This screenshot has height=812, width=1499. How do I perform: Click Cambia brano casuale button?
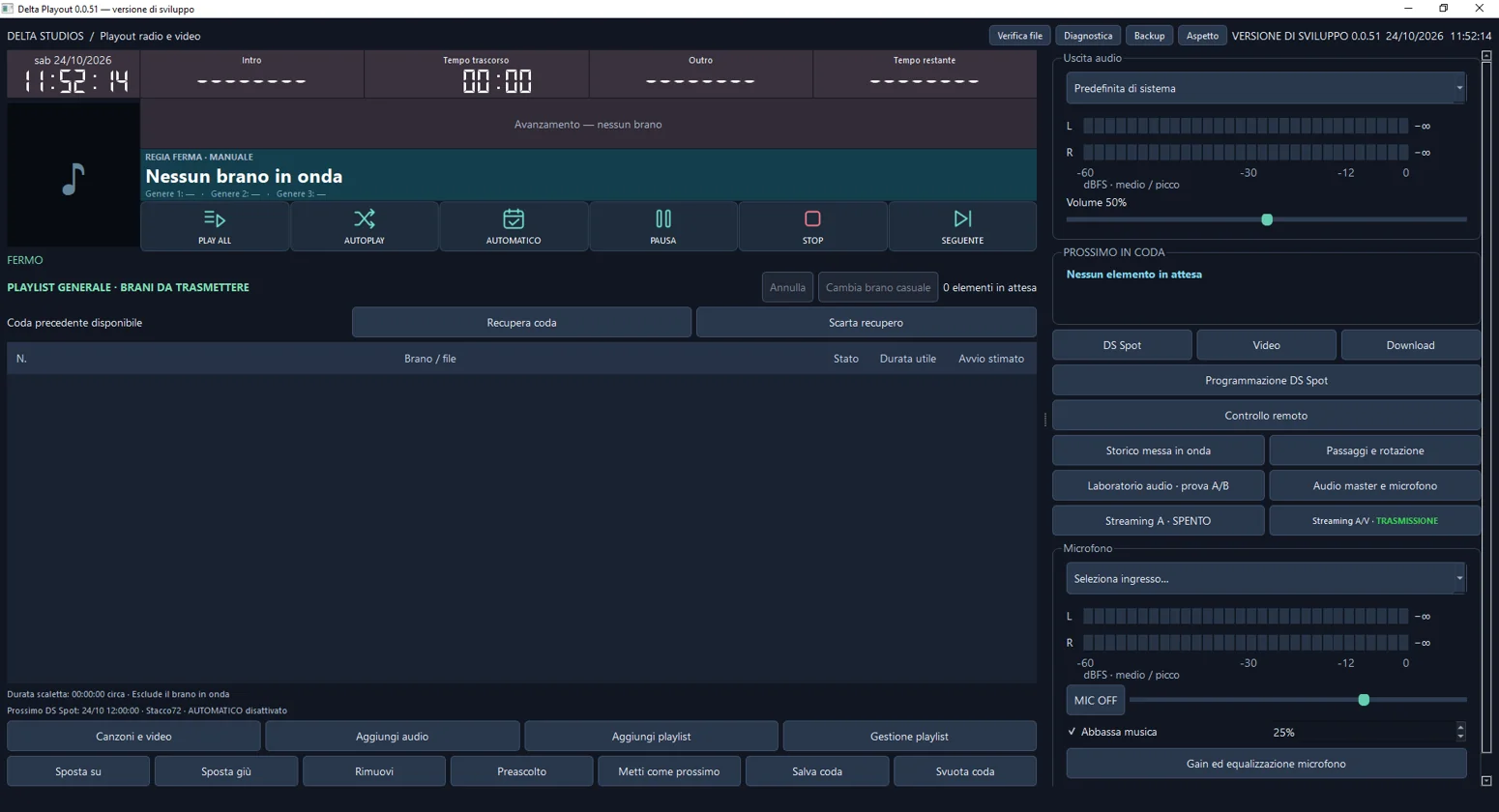878,287
